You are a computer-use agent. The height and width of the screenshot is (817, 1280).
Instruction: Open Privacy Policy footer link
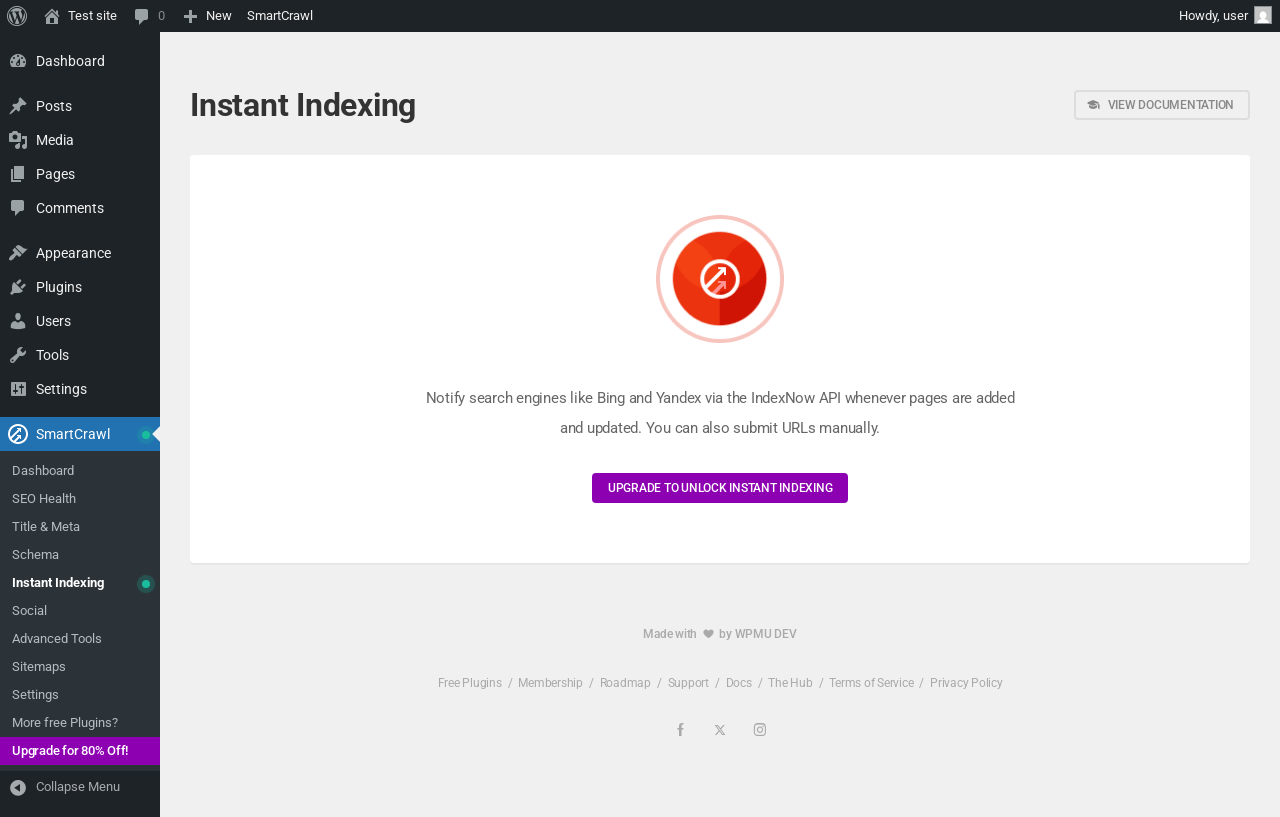(x=966, y=683)
